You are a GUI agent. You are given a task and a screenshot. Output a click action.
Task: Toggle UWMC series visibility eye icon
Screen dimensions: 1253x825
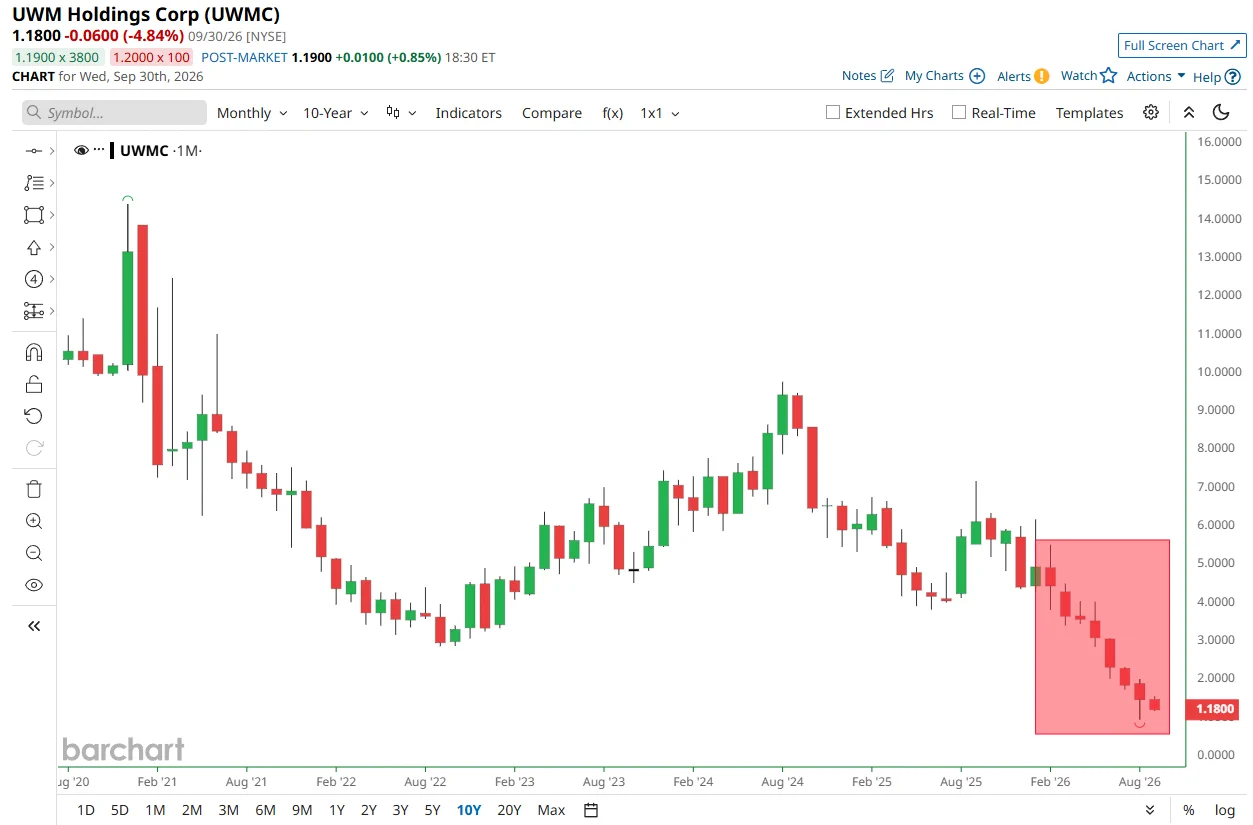pyautogui.click(x=82, y=150)
